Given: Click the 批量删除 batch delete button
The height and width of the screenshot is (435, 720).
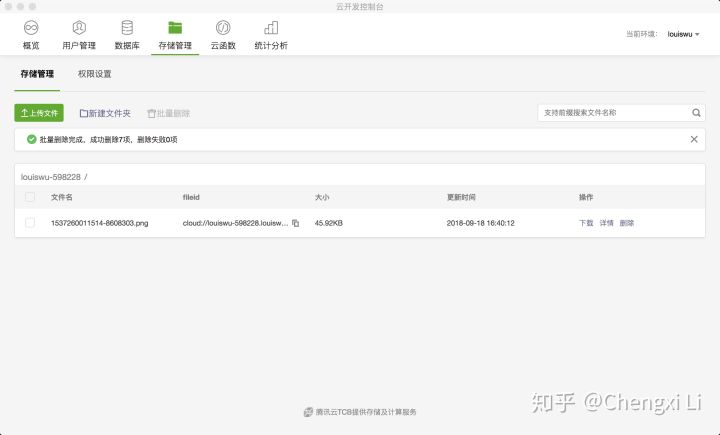Looking at the screenshot, I should coord(169,113).
